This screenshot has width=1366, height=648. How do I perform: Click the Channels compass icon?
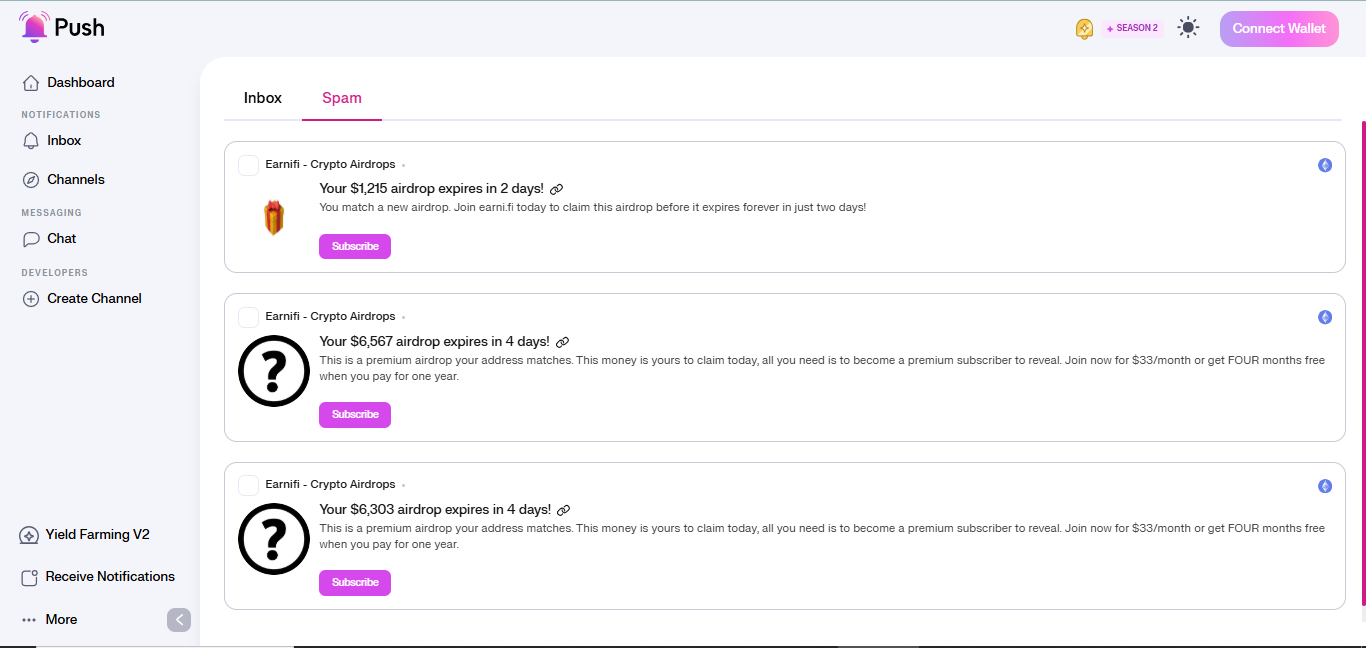(x=31, y=180)
